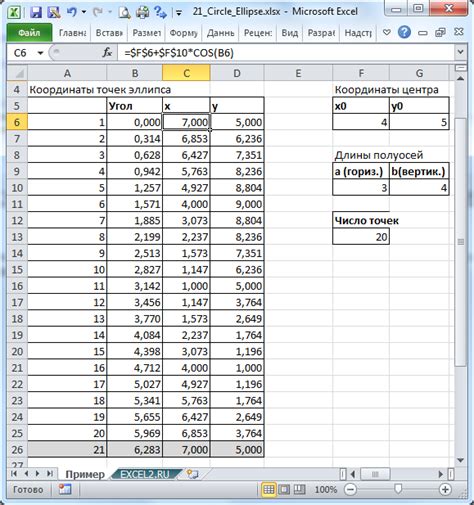Undo the last action

[72, 12]
